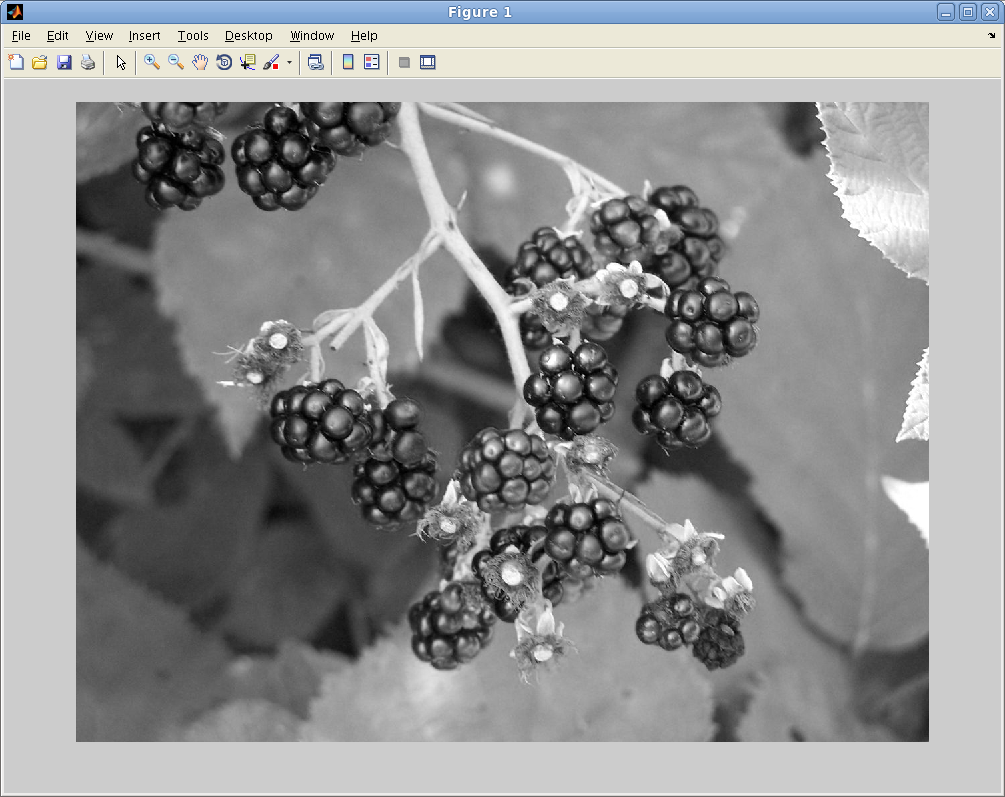Select the Brush data tool
This screenshot has height=797, width=1005.
pyautogui.click(x=272, y=62)
